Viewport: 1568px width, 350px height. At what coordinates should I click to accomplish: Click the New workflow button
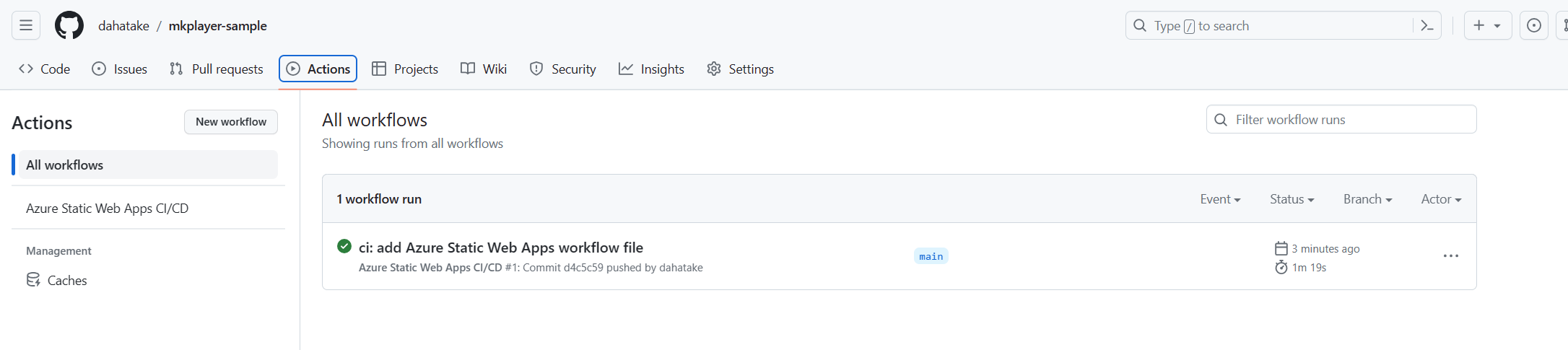[x=231, y=122]
